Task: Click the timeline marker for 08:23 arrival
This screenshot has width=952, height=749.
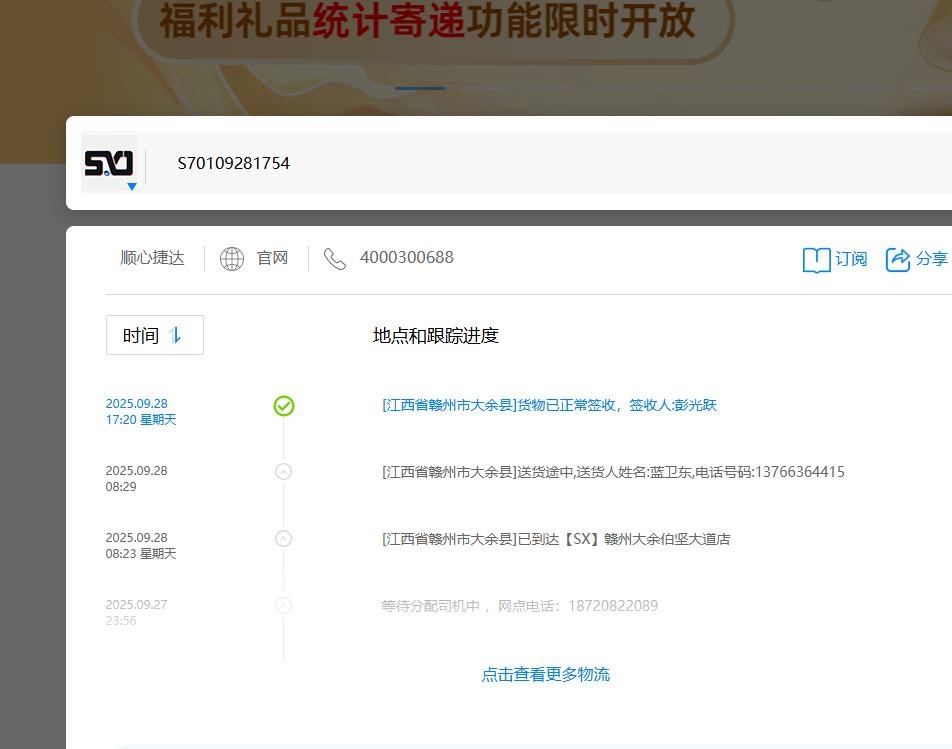Action: point(283,538)
